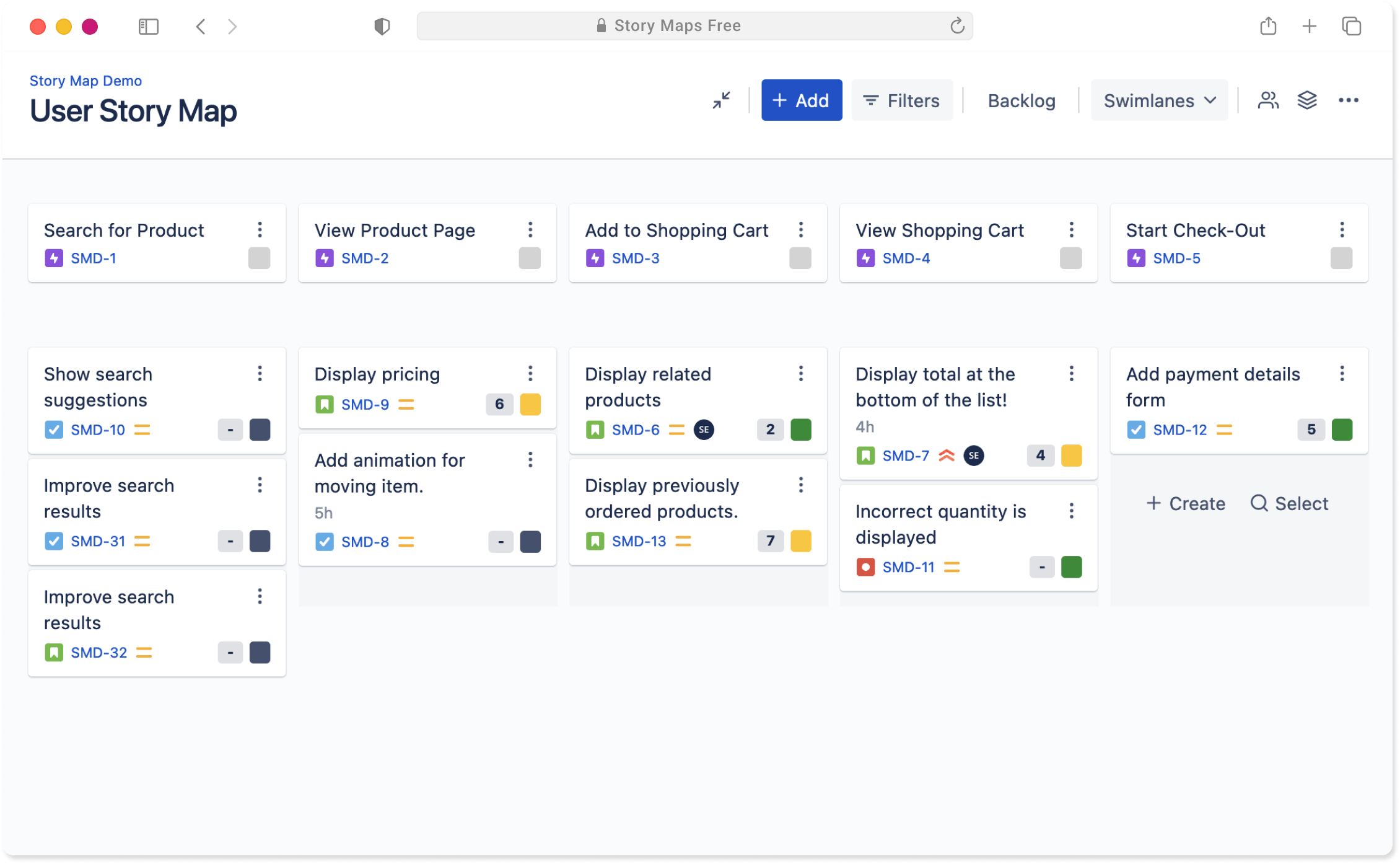Click the task checkbox icon on SMD-12
The height and width of the screenshot is (864, 1400).
[1136, 430]
